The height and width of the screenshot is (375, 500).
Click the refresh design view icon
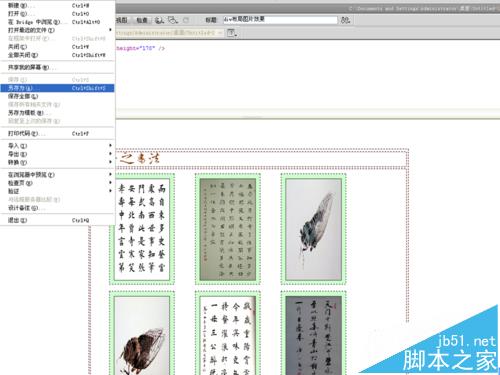[186, 20]
